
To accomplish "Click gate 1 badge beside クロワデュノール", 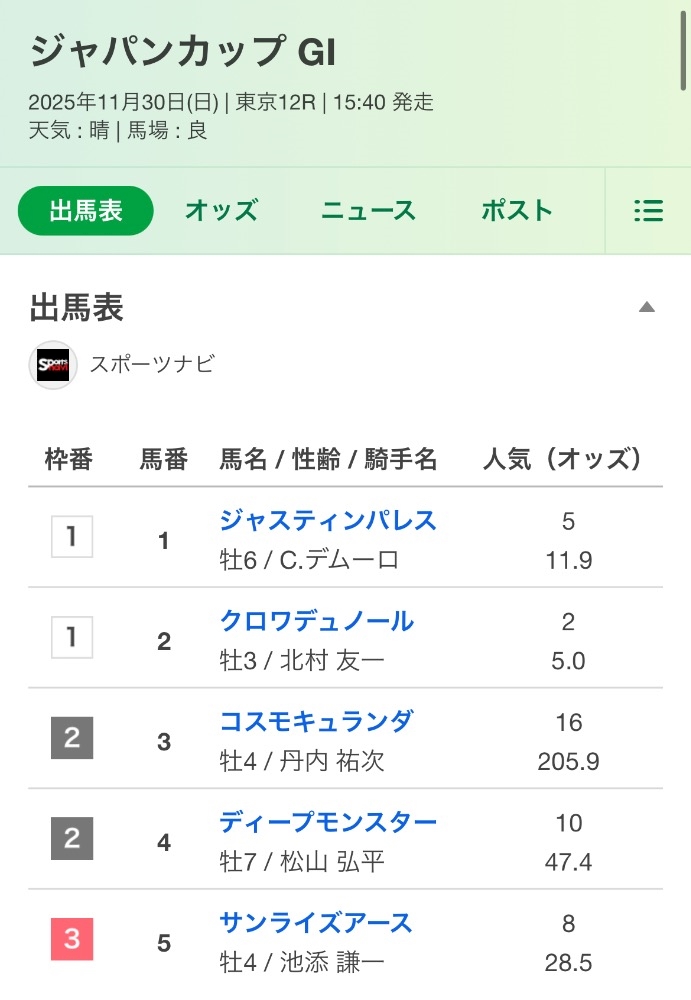I will (x=72, y=638).
